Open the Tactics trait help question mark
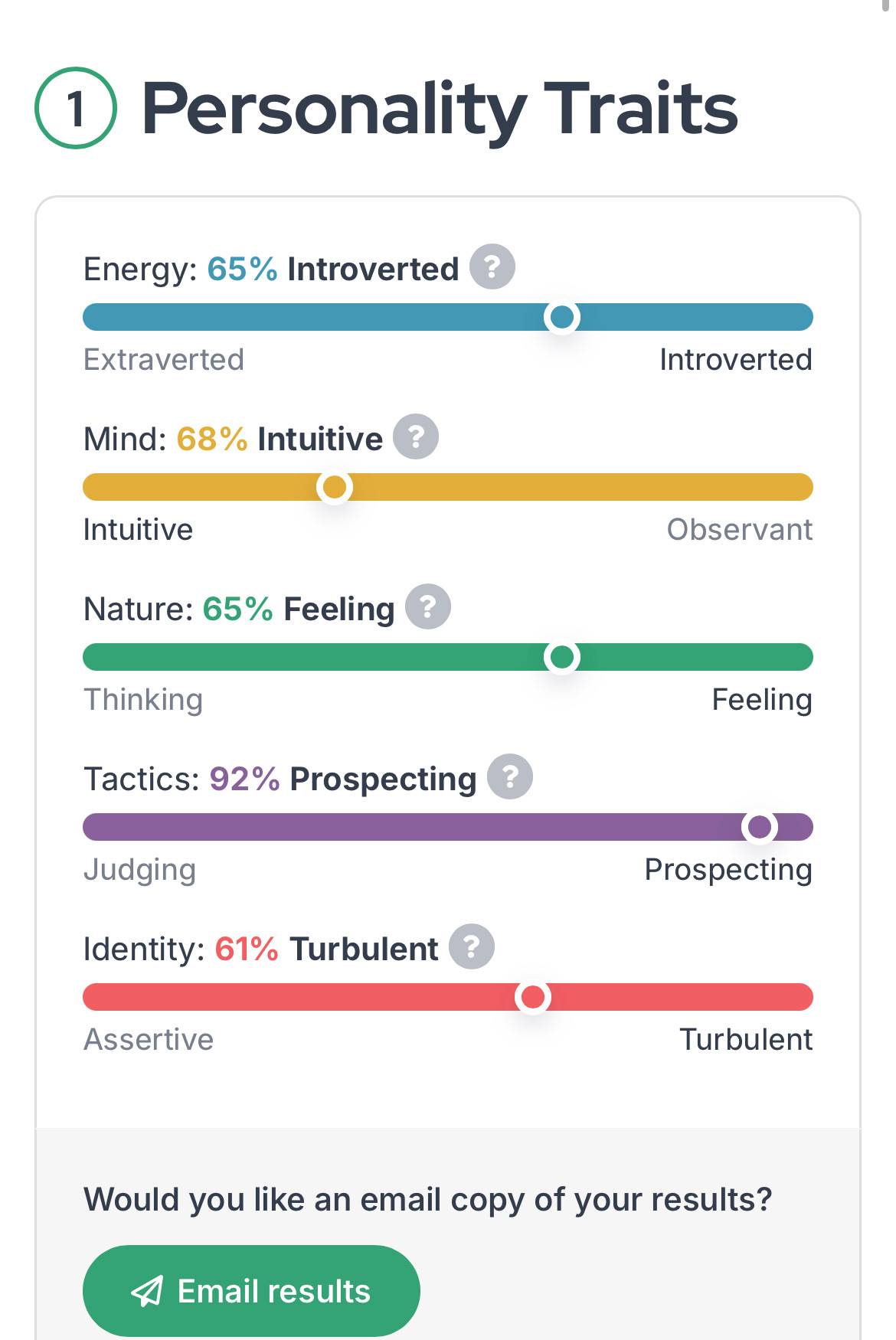Screen dimensions: 896x1340 point(510,776)
